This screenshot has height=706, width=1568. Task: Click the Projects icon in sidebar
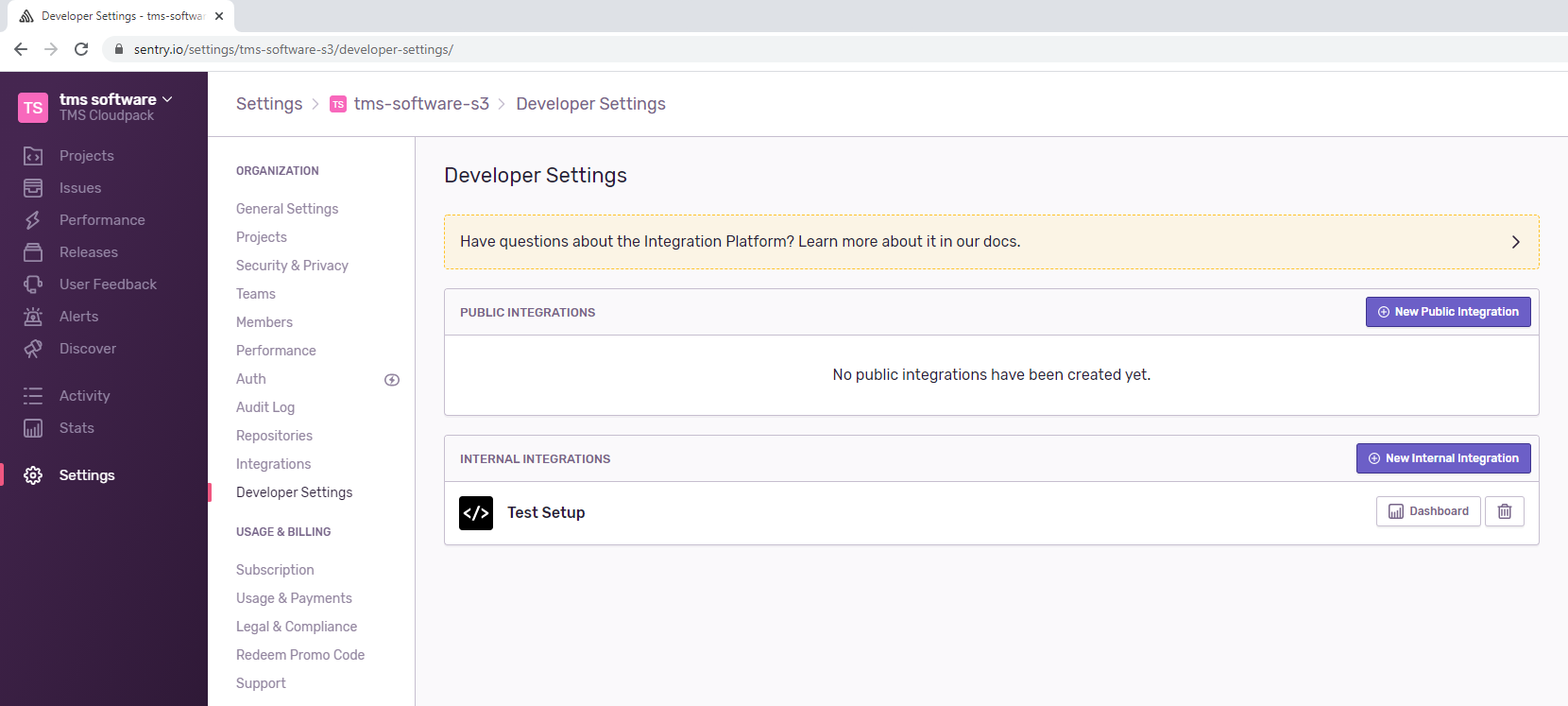point(33,156)
